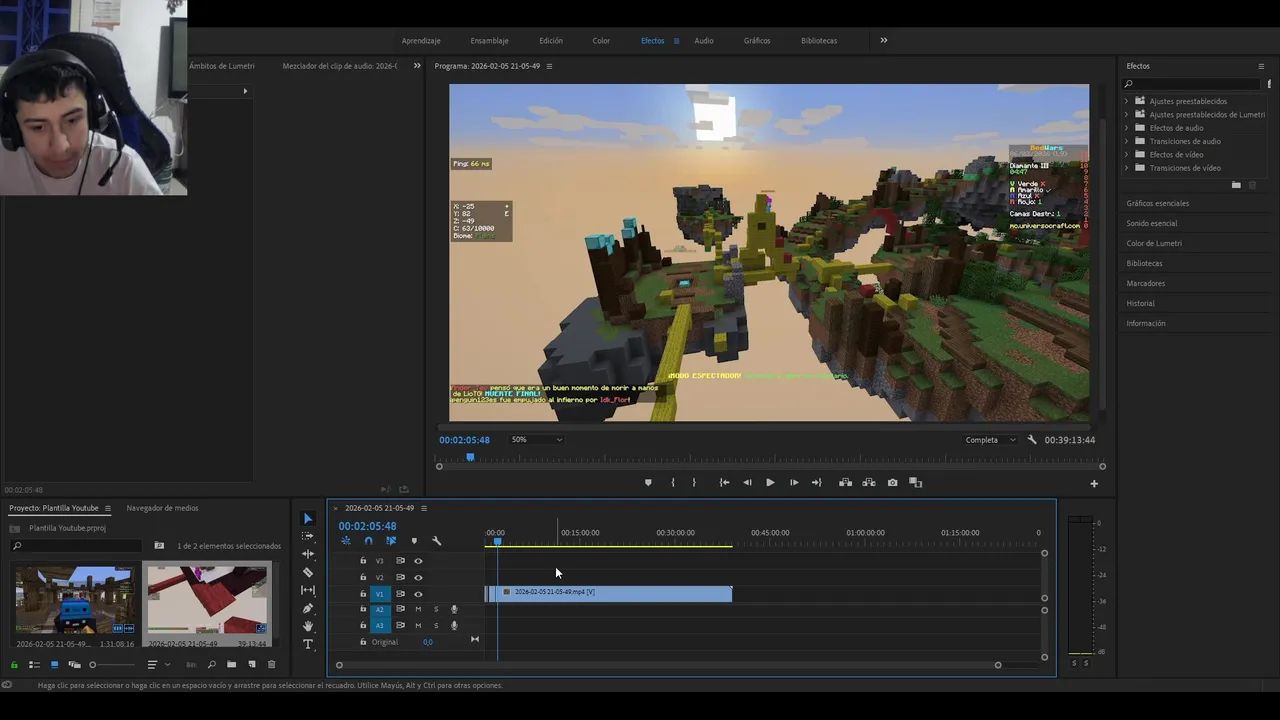
Task: Expand Ajustes preestablecidos folder
Action: click(x=1126, y=101)
